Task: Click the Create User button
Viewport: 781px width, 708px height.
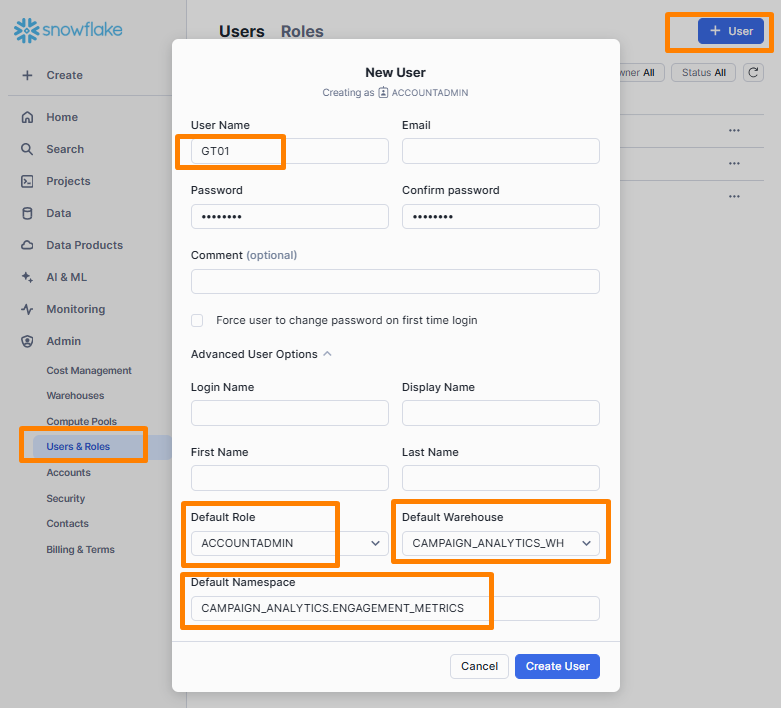Action: (x=557, y=667)
